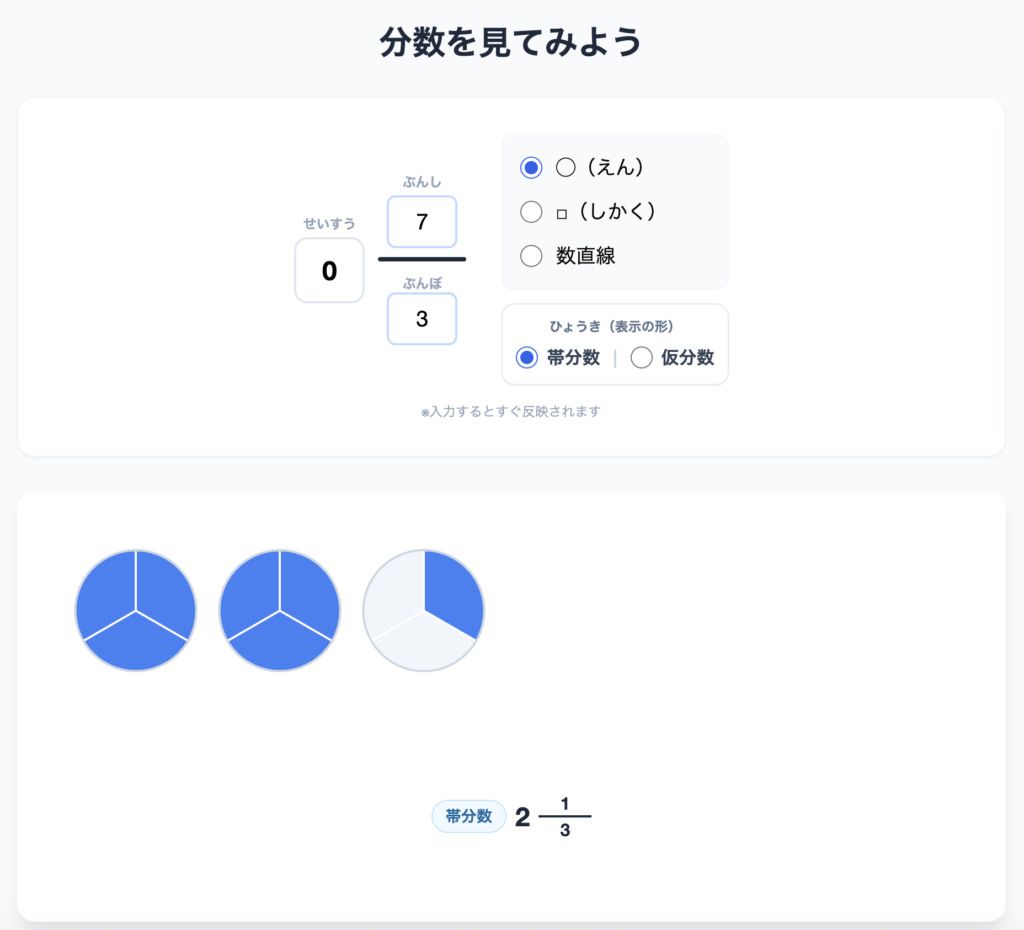
Task: Click the 1/3 fraction in the result
Action: pyautogui.click(x=565, y=817)
